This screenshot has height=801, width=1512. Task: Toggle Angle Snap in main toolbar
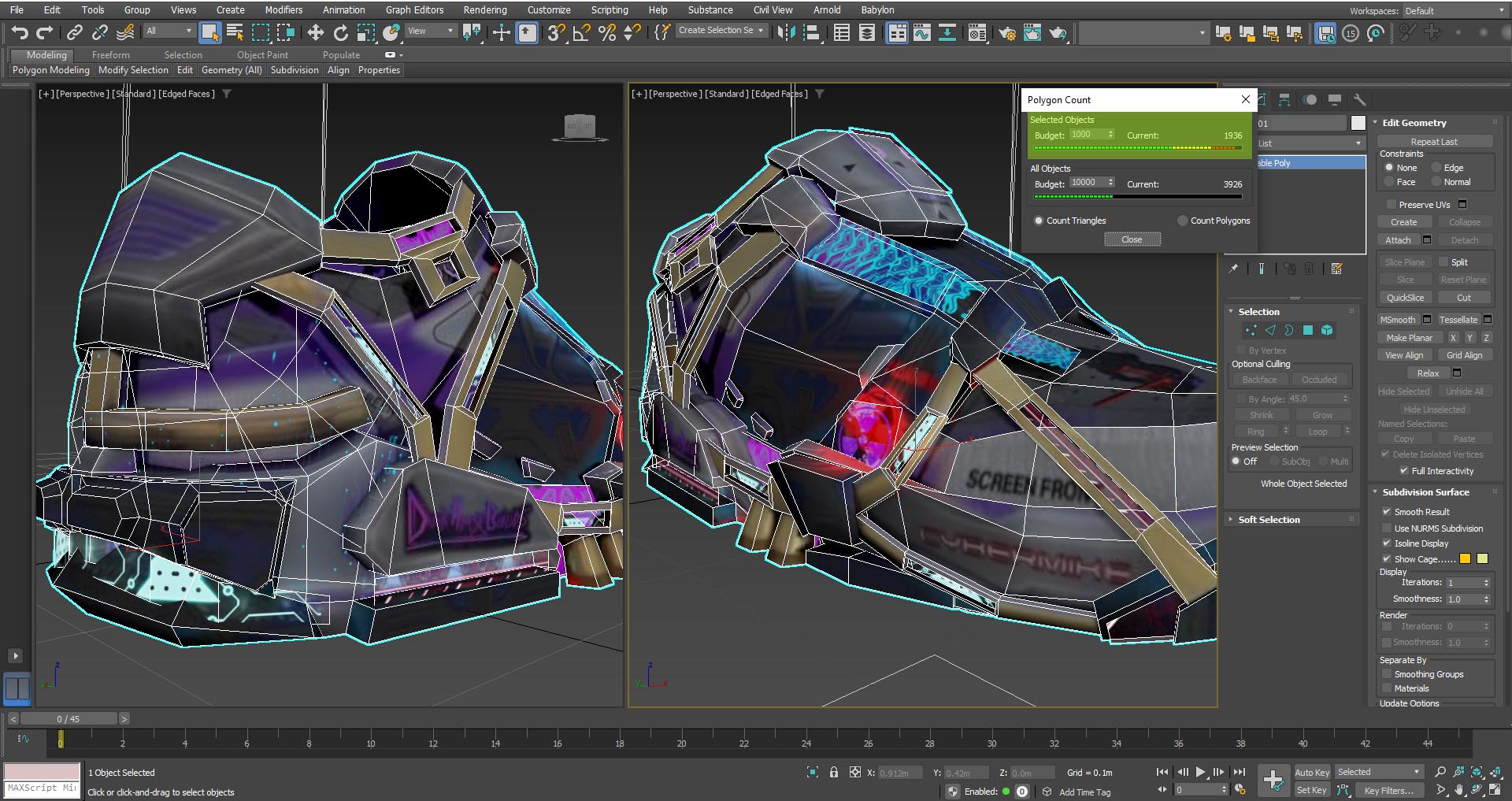[x=581, y=32]
